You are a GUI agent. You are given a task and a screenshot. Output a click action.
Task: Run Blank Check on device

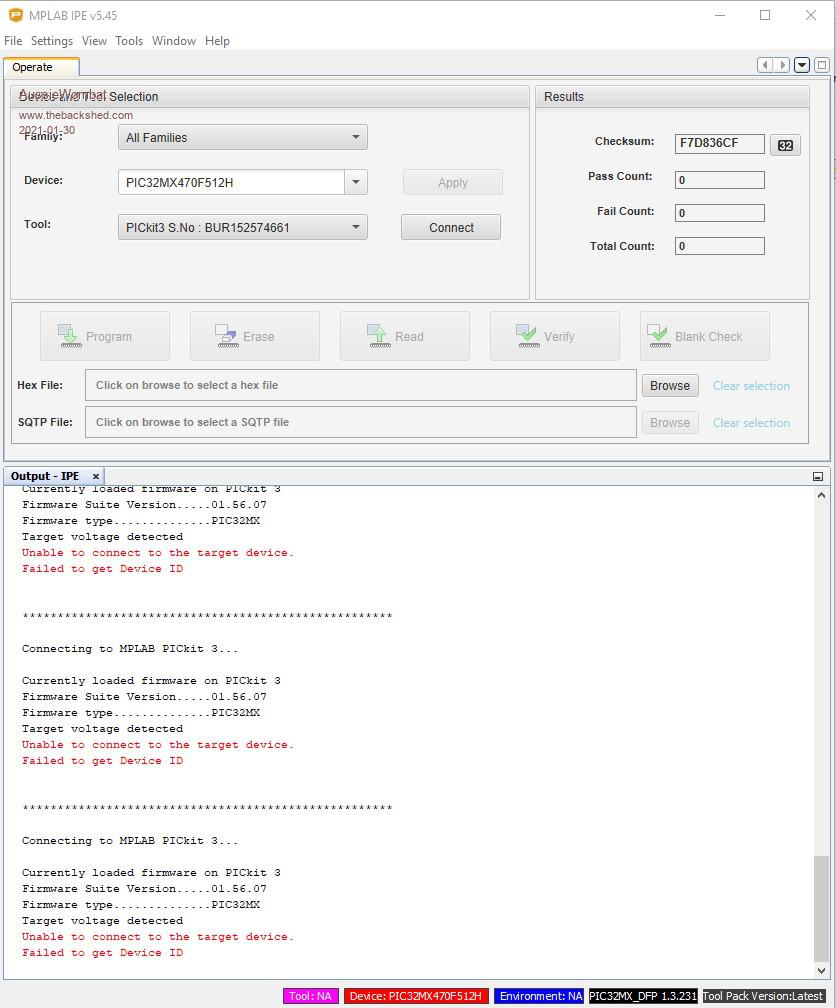704,336
